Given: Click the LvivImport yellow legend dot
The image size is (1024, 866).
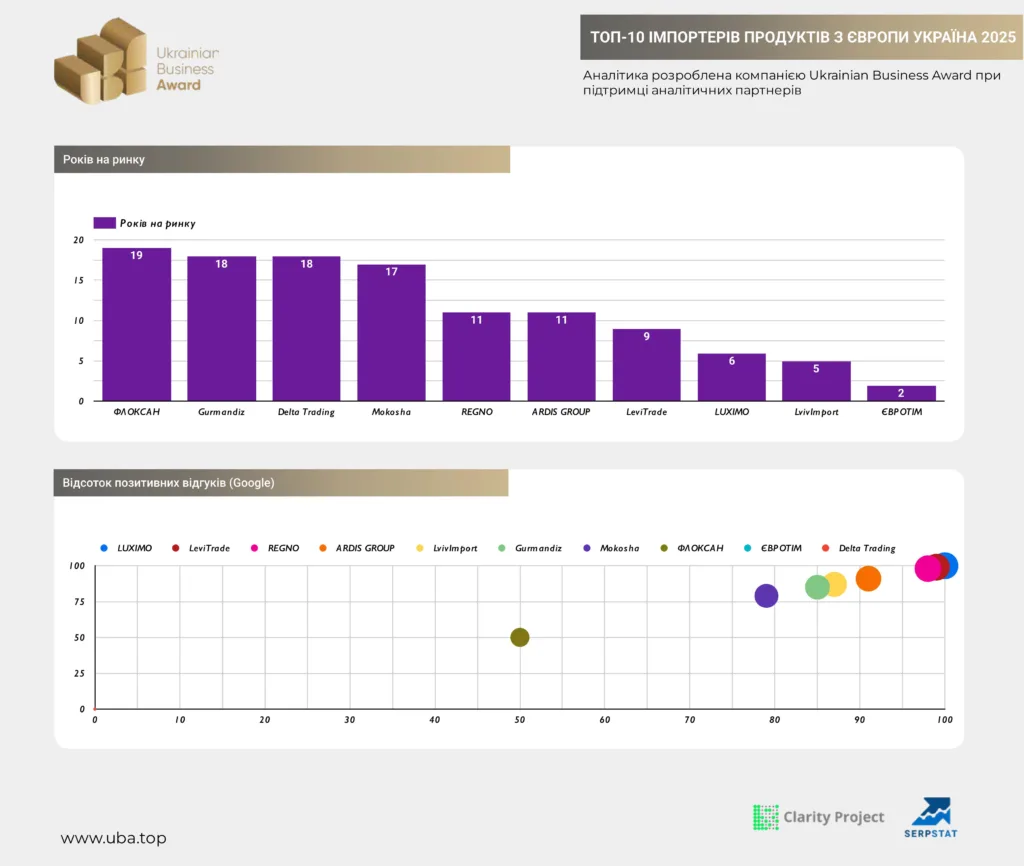Looking at the screenshot, I should coord(420,548).
